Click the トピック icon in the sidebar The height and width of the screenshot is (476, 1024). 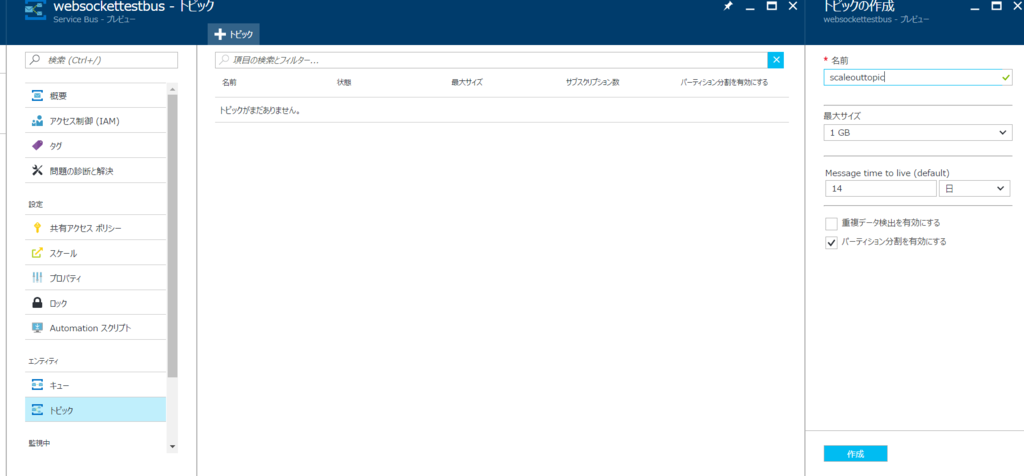coord(37,410)
